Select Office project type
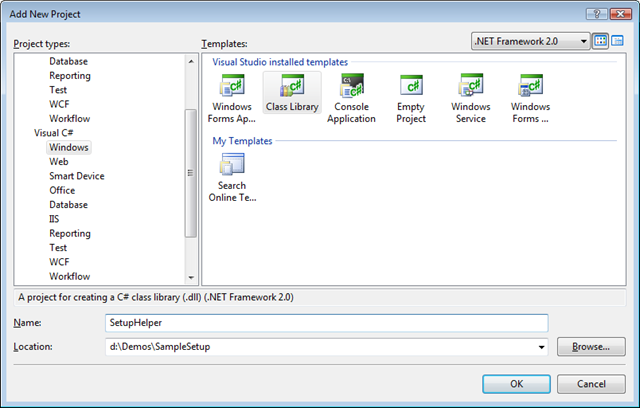Image resolution: width=640 pixels, height=408 pixels. coord(62,190)
